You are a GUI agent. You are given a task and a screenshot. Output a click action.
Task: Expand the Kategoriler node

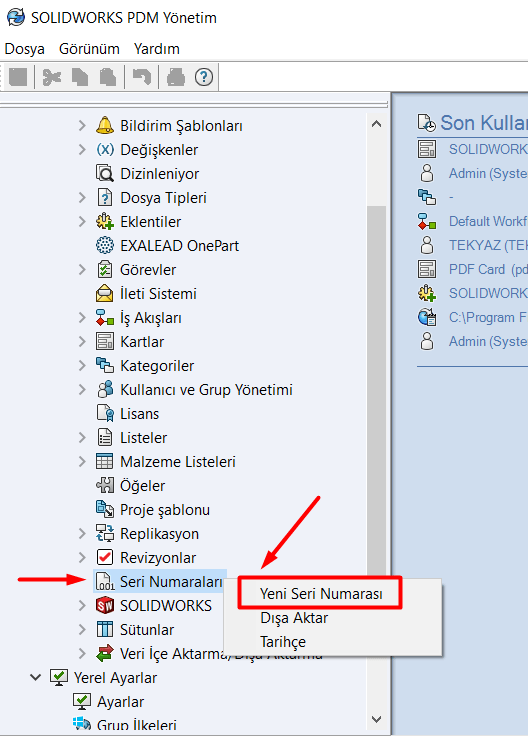82,365
